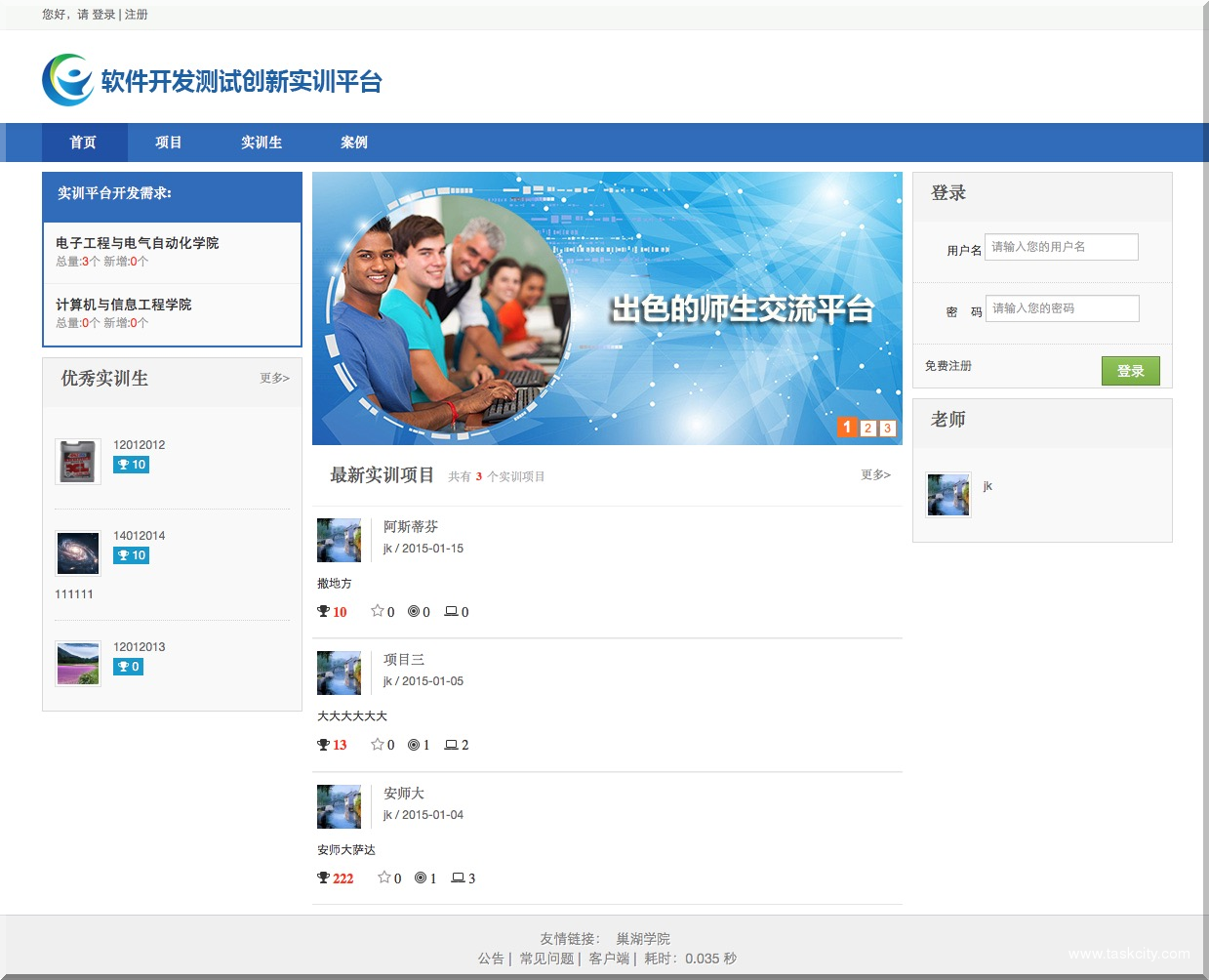Focus the 密码 input field

pyautogui.click(x=1062, y=308)
